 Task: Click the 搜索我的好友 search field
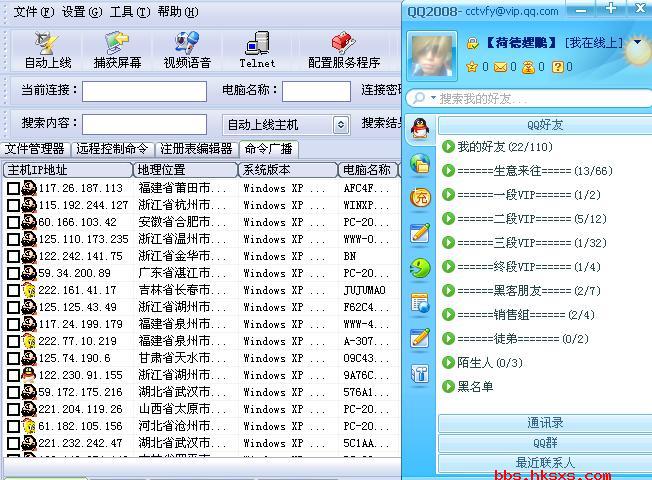[x=530, y=98]
